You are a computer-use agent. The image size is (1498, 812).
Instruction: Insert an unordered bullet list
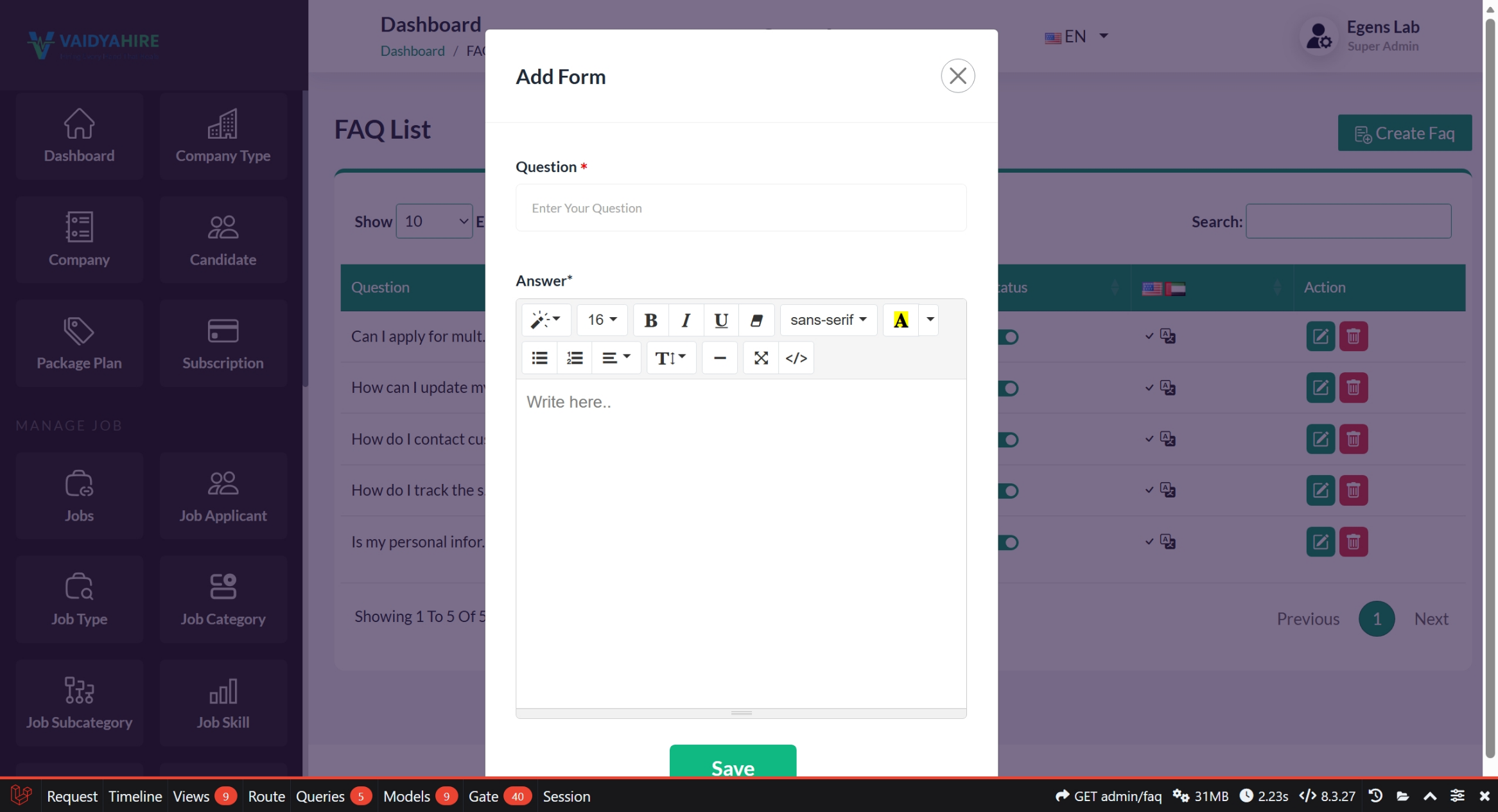(x=539, y=358)
